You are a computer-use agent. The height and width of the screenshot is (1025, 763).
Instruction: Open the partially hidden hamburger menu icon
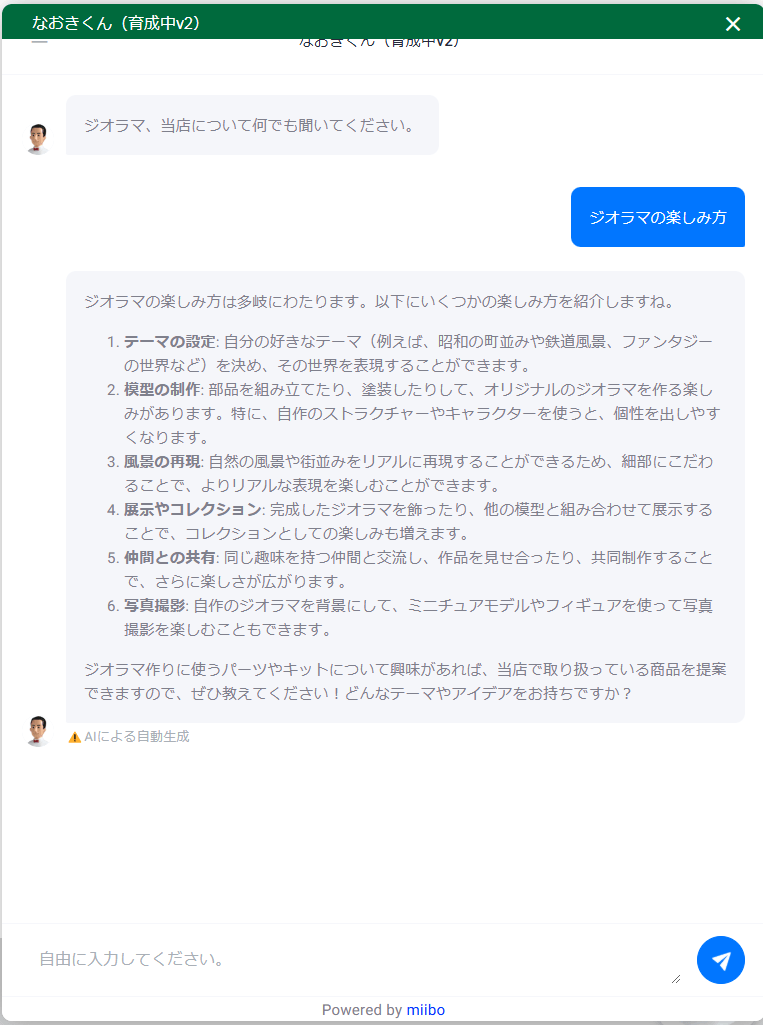pyautogui.click(x=39, y=43)
